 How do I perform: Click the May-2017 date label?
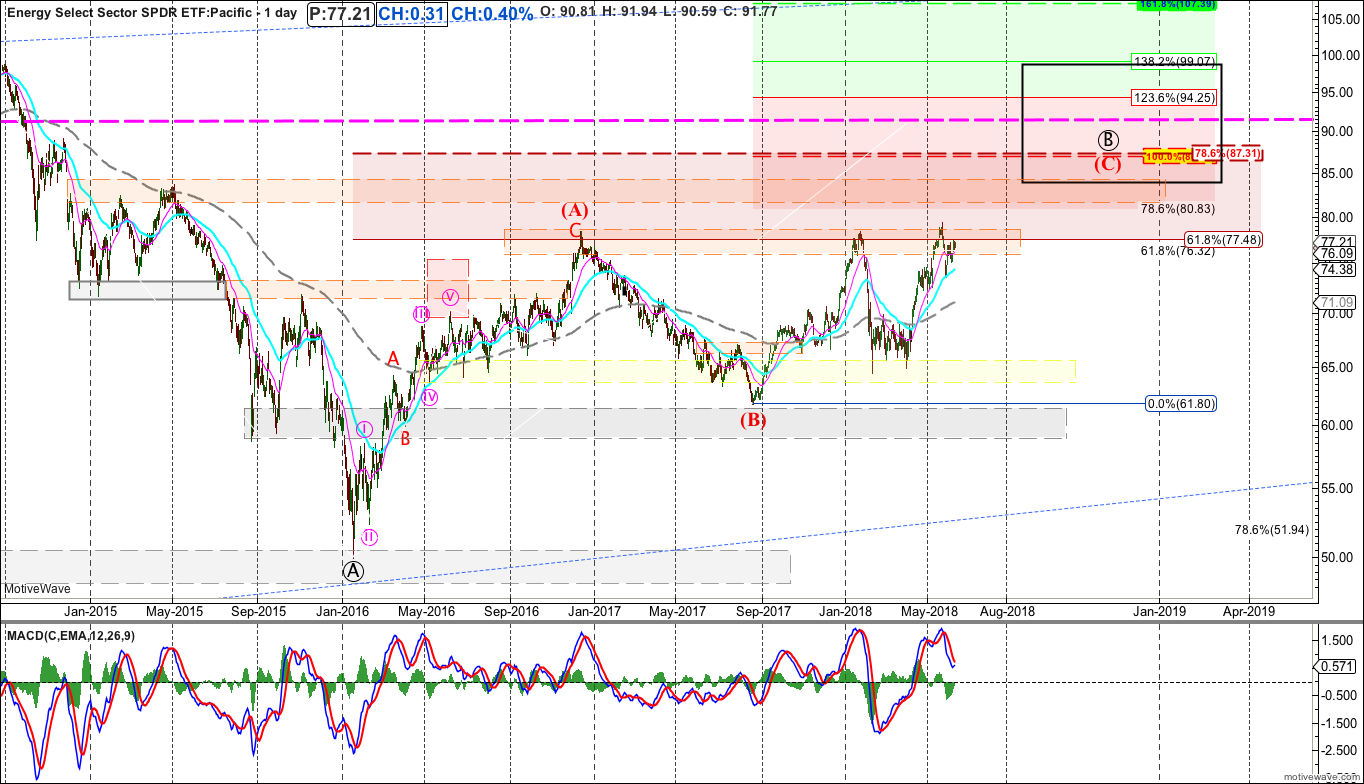(678, 610)
